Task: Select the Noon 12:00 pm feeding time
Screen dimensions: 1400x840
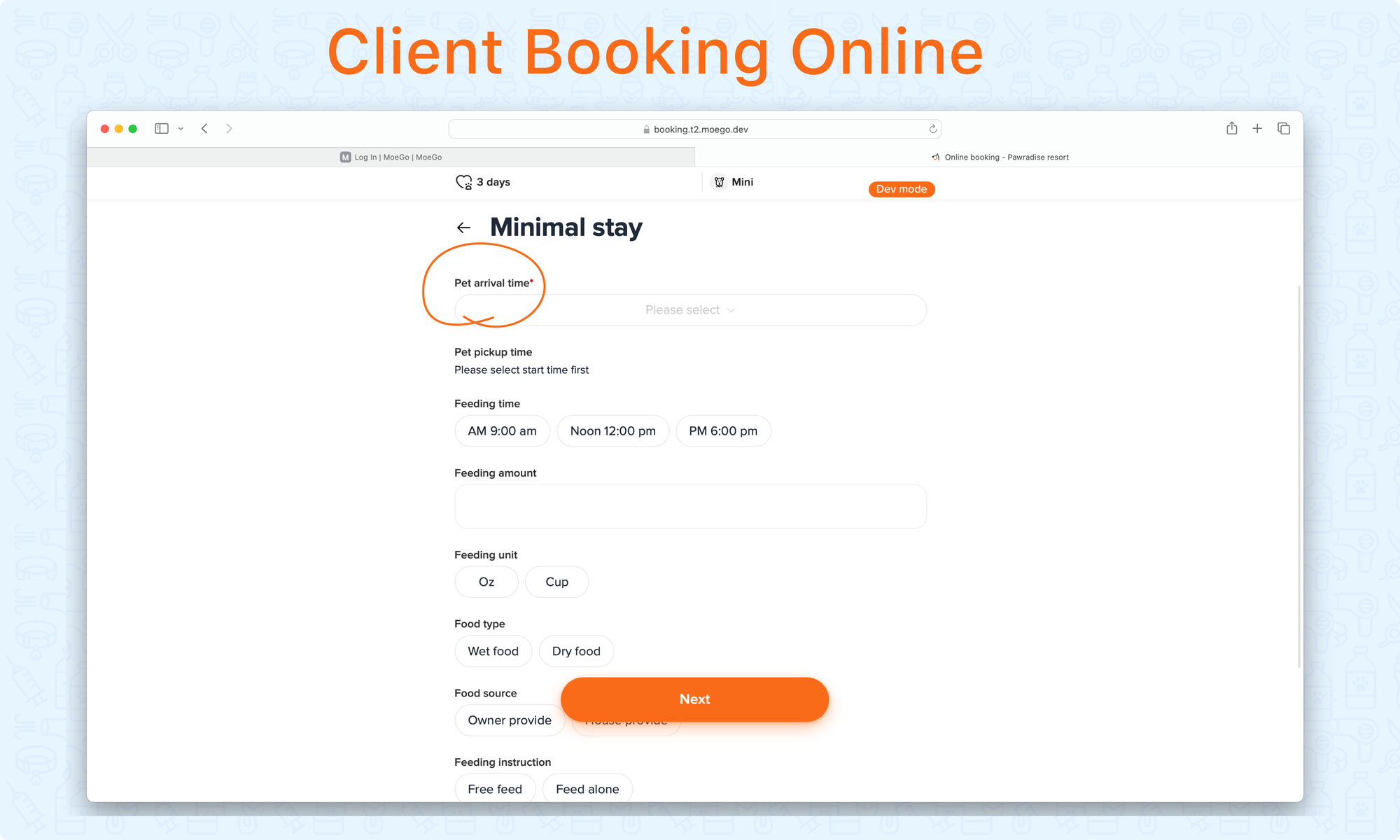Action: coord(612,431)
